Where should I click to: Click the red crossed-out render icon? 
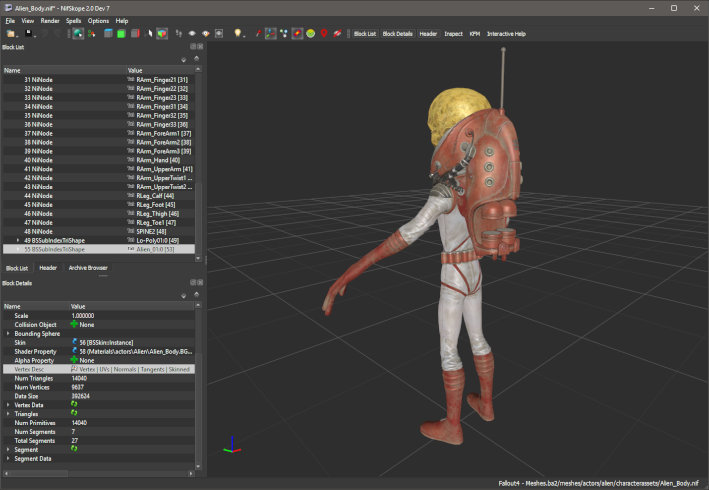click(x=337, y=34)
